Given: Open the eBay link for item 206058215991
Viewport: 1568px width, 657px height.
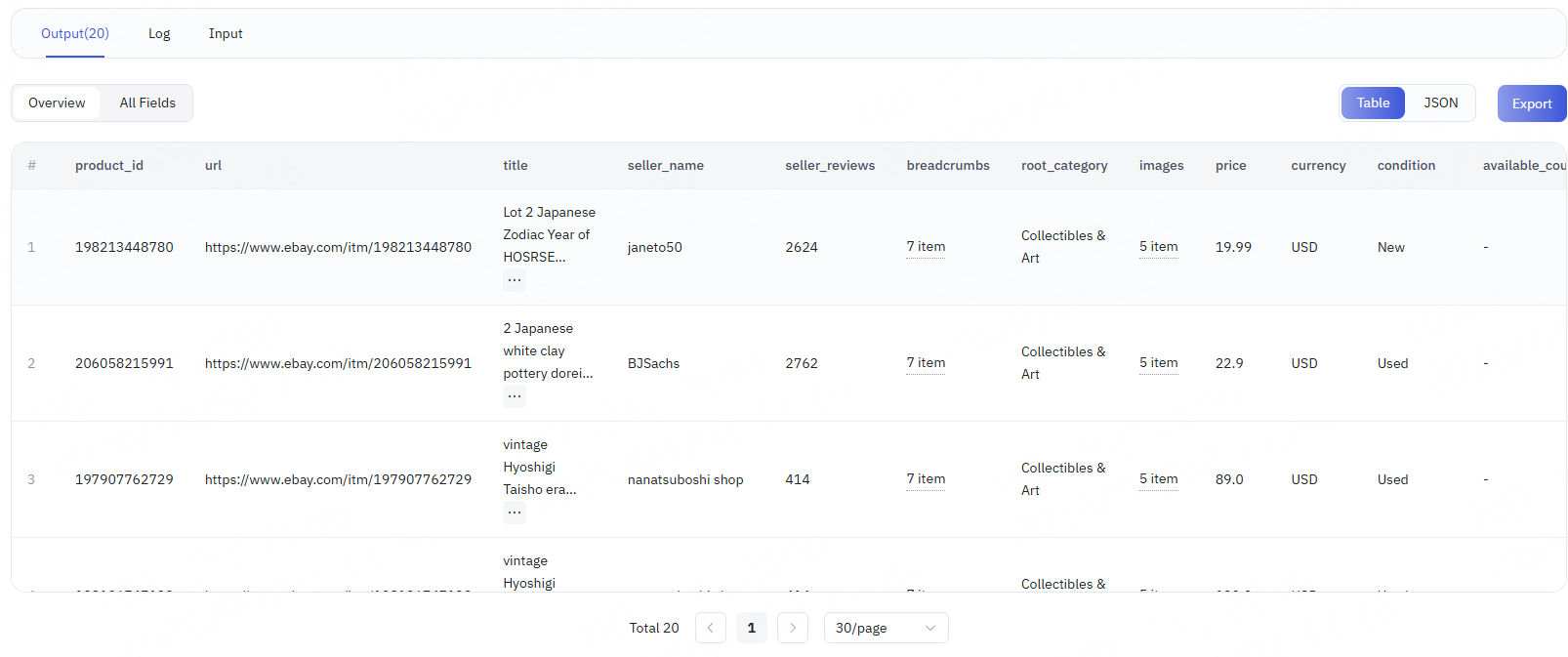Looking at the screenshot, I should coord(338,363).
